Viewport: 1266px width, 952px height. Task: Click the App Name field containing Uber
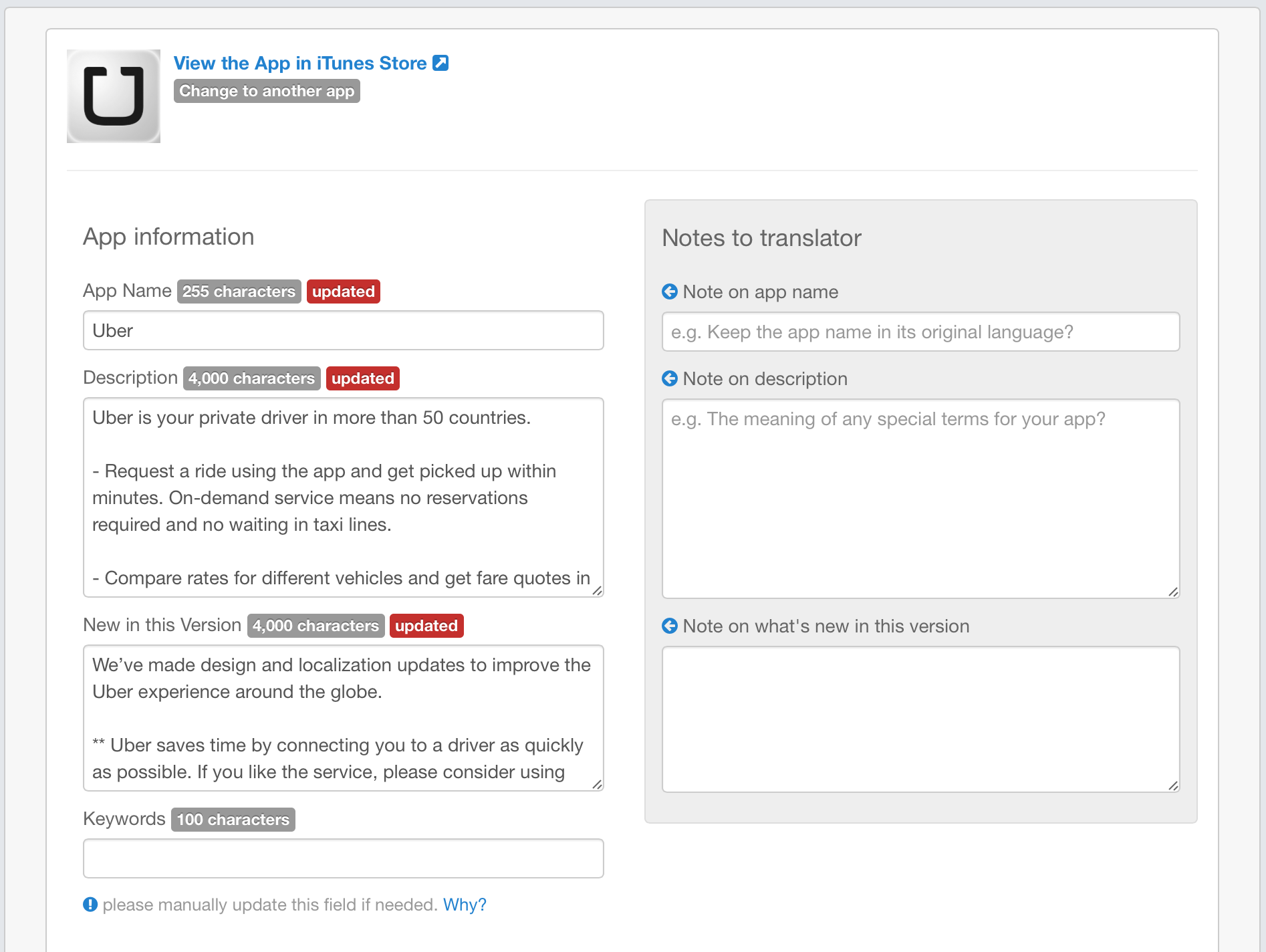[344, 330]
